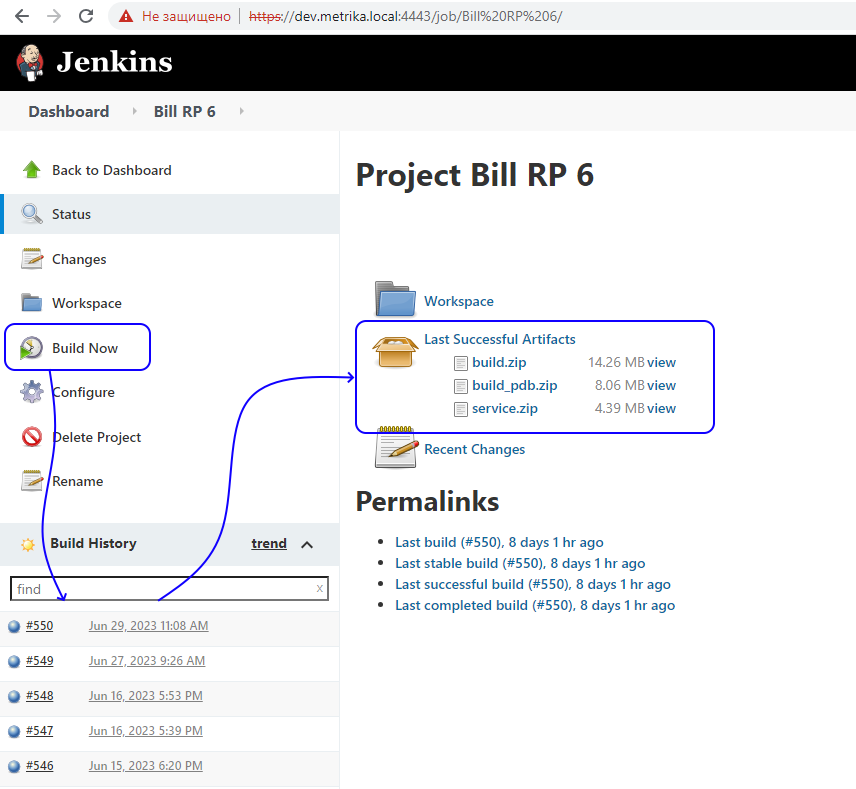Open the Jun 16, 2023 5:53 PM build date

(145, 696)
